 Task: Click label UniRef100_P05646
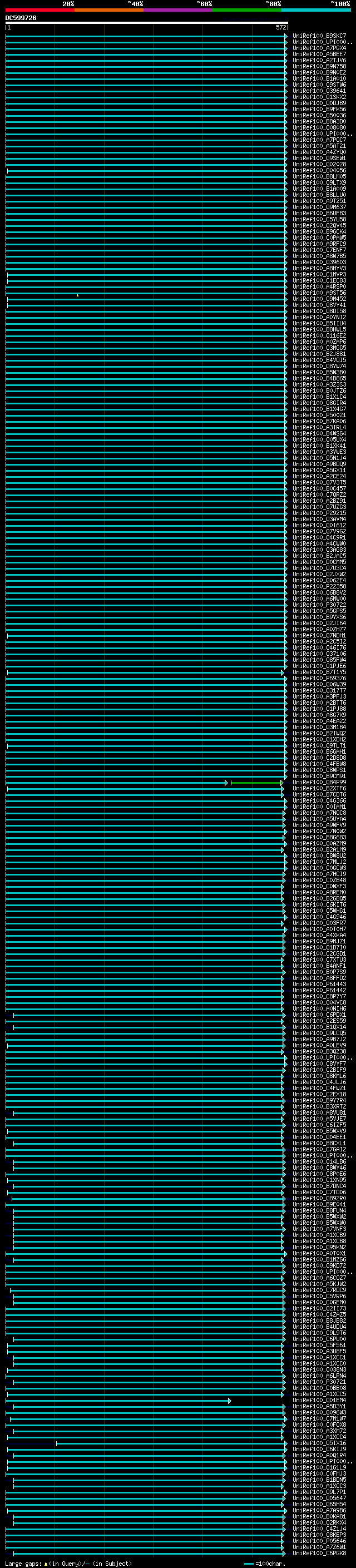319,1541
